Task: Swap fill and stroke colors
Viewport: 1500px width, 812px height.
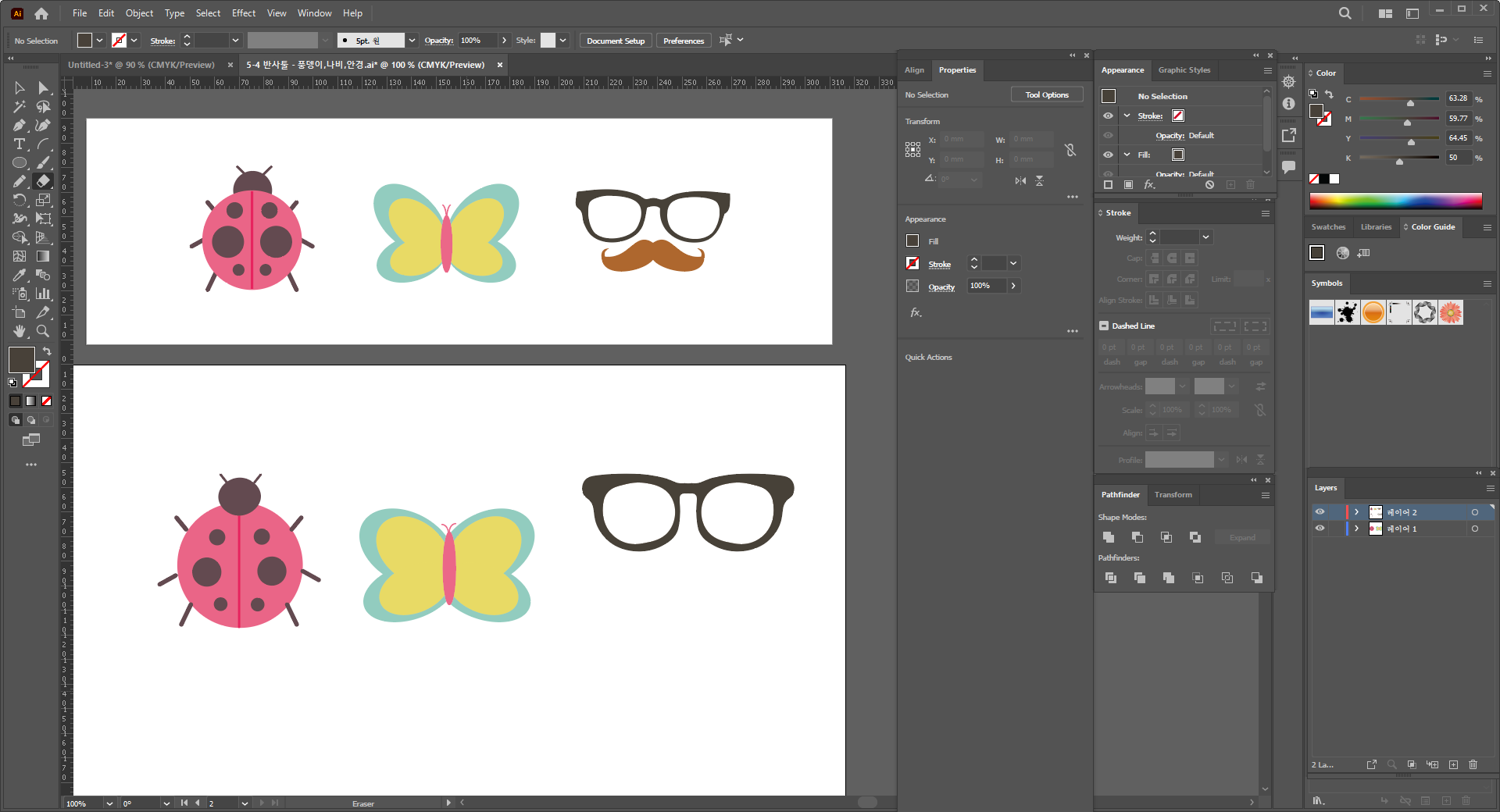Action: (x=47, y=351)
